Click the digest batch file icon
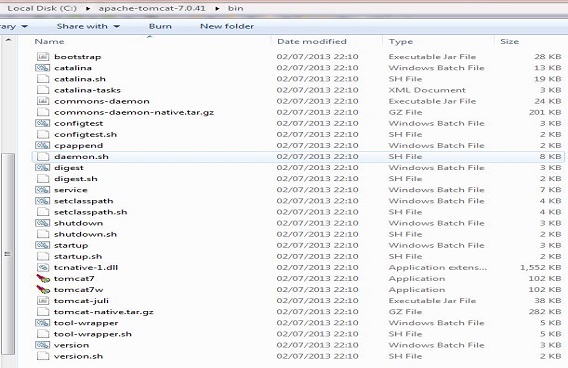 point(42,168)
